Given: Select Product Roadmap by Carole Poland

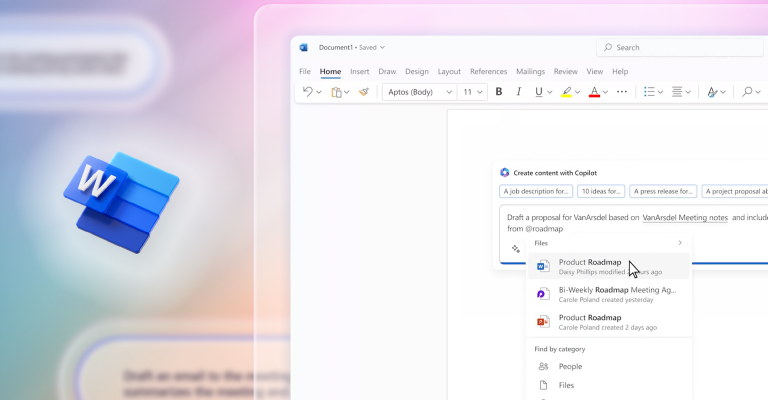Looking at the screenshot, I should coord(609,322).
